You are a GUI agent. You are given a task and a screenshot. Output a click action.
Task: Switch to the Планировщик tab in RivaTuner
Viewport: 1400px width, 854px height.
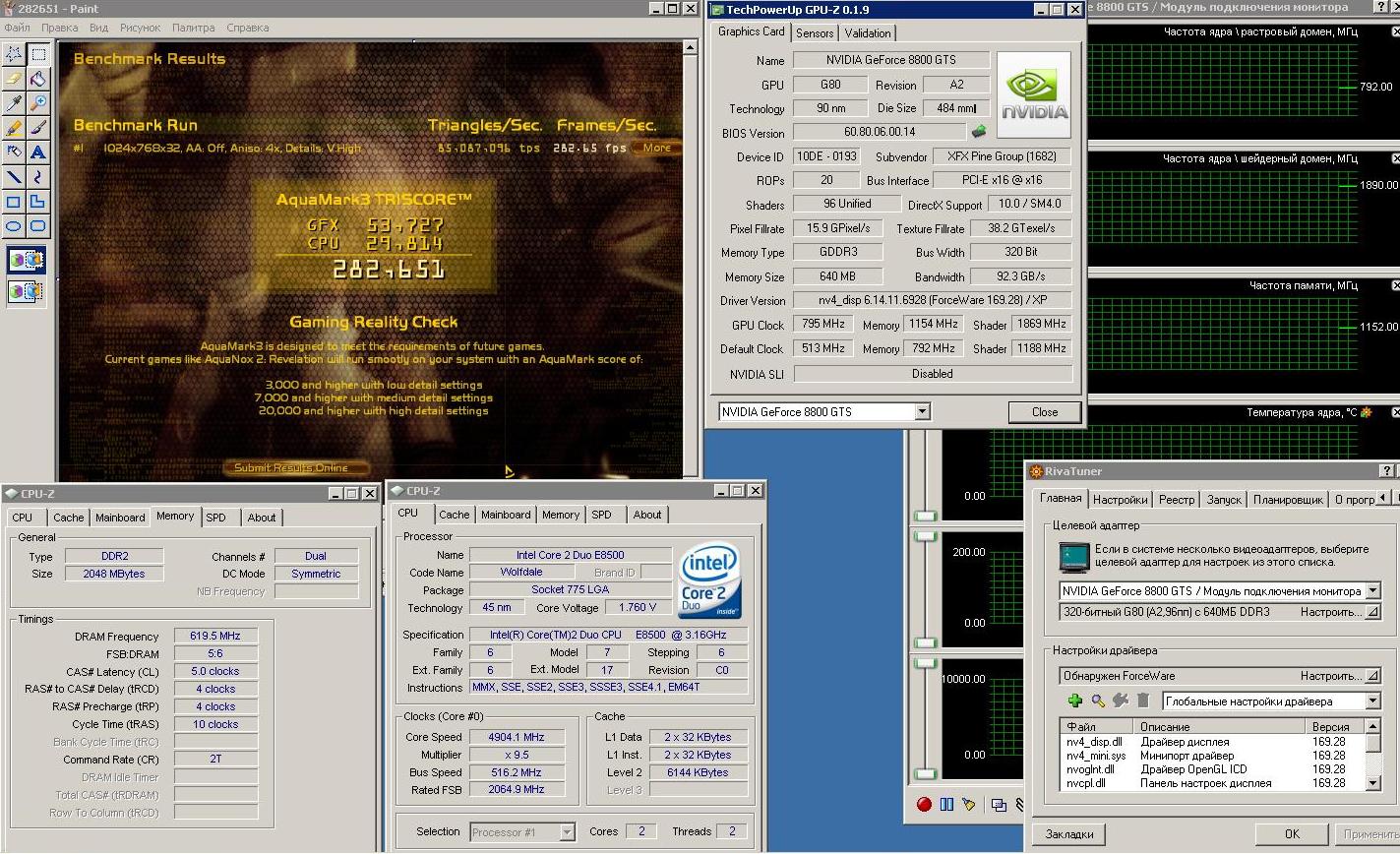tap(1288, 500)
